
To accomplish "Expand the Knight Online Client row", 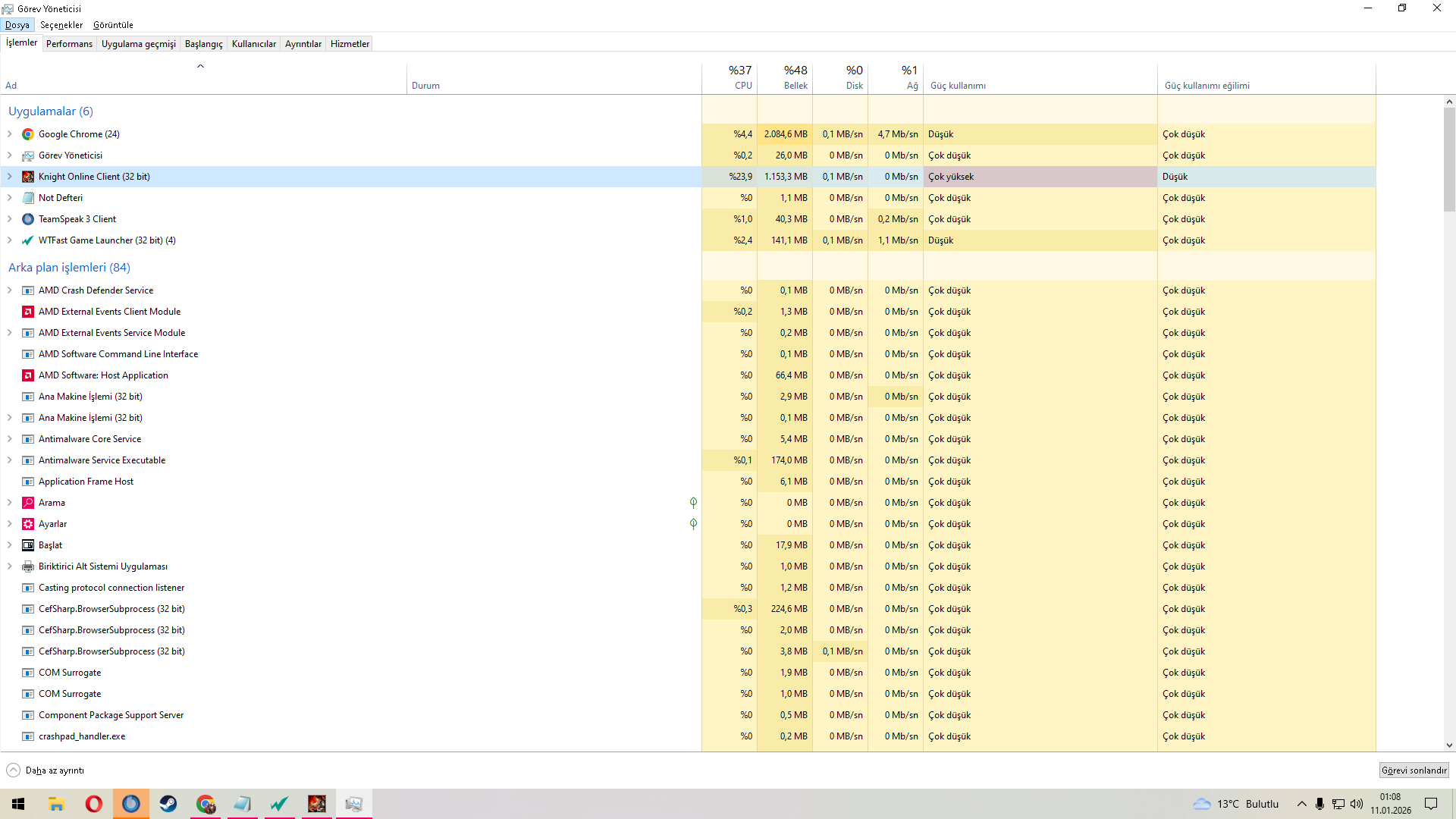I will [x=10, y=177].
